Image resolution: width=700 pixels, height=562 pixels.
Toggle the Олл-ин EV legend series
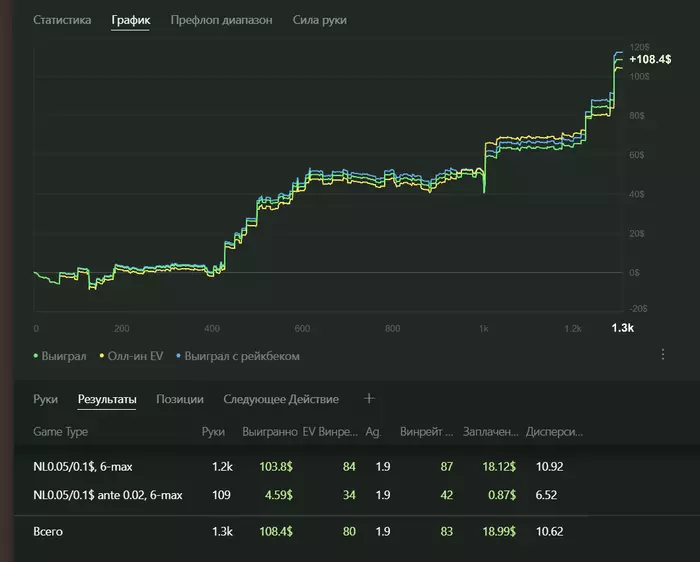pyautogui.click(x=131, y=356)
